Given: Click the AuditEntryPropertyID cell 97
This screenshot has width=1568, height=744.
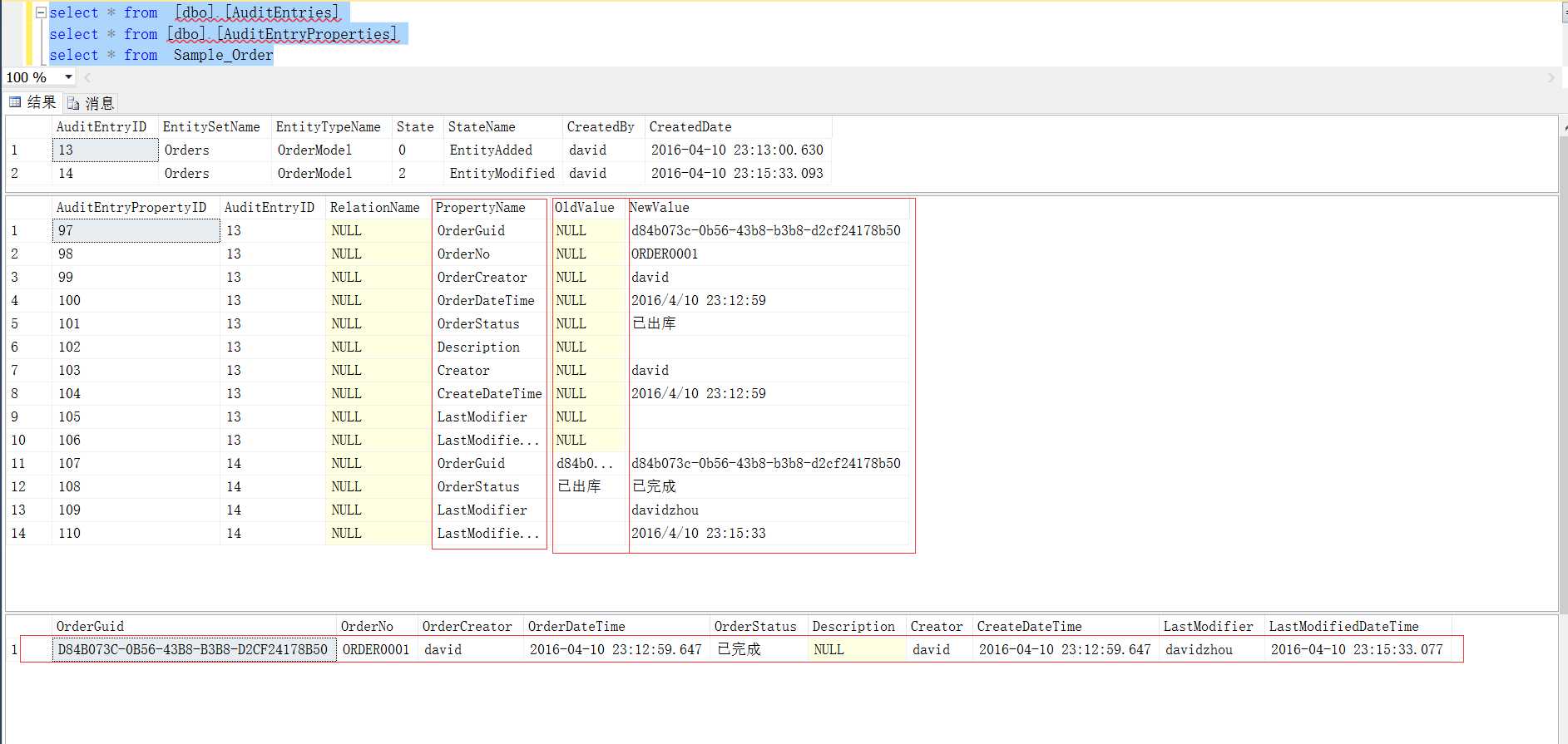Looking at the screenshot, I should 136,231.
